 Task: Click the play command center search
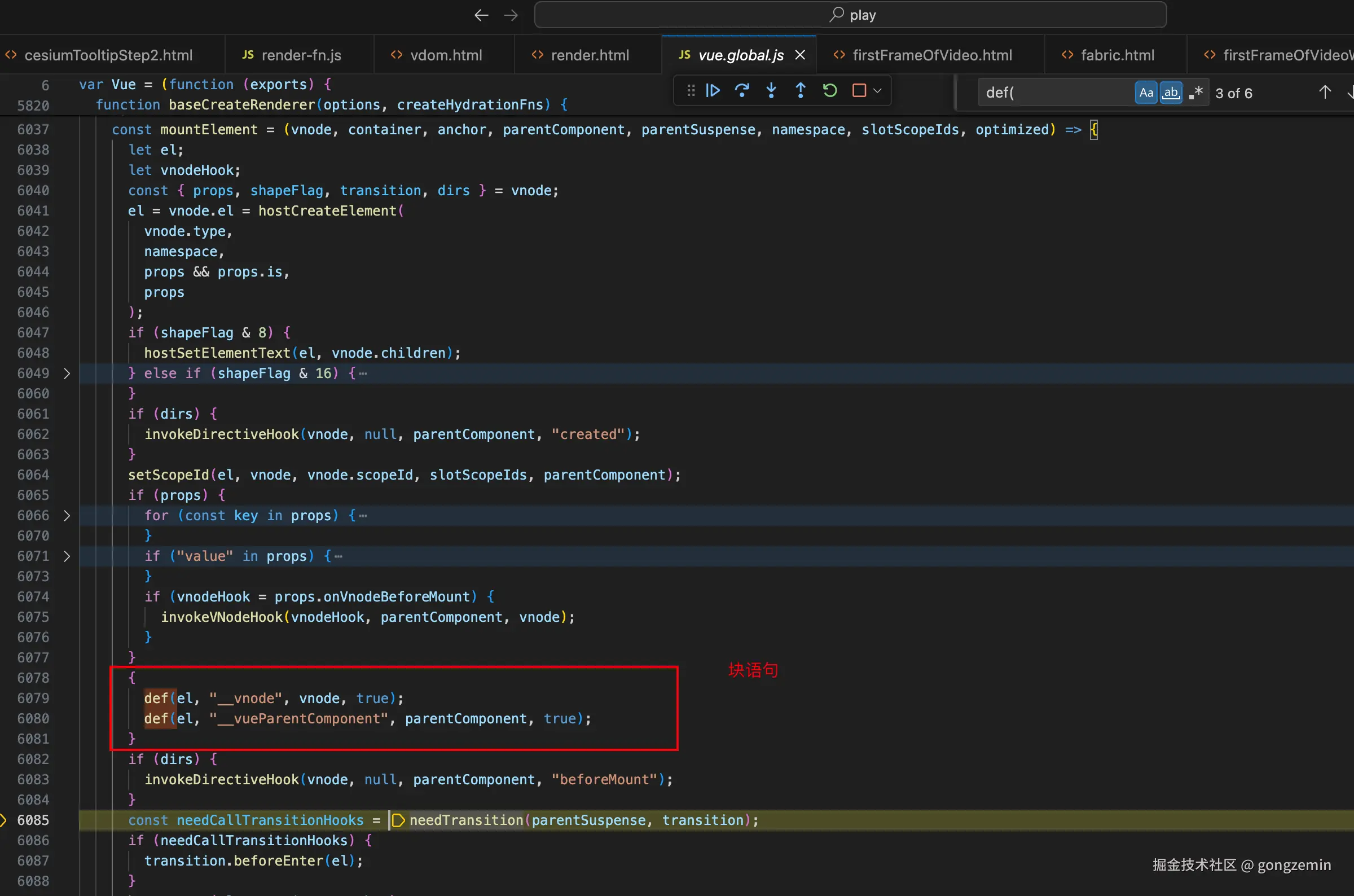(850, 15)
